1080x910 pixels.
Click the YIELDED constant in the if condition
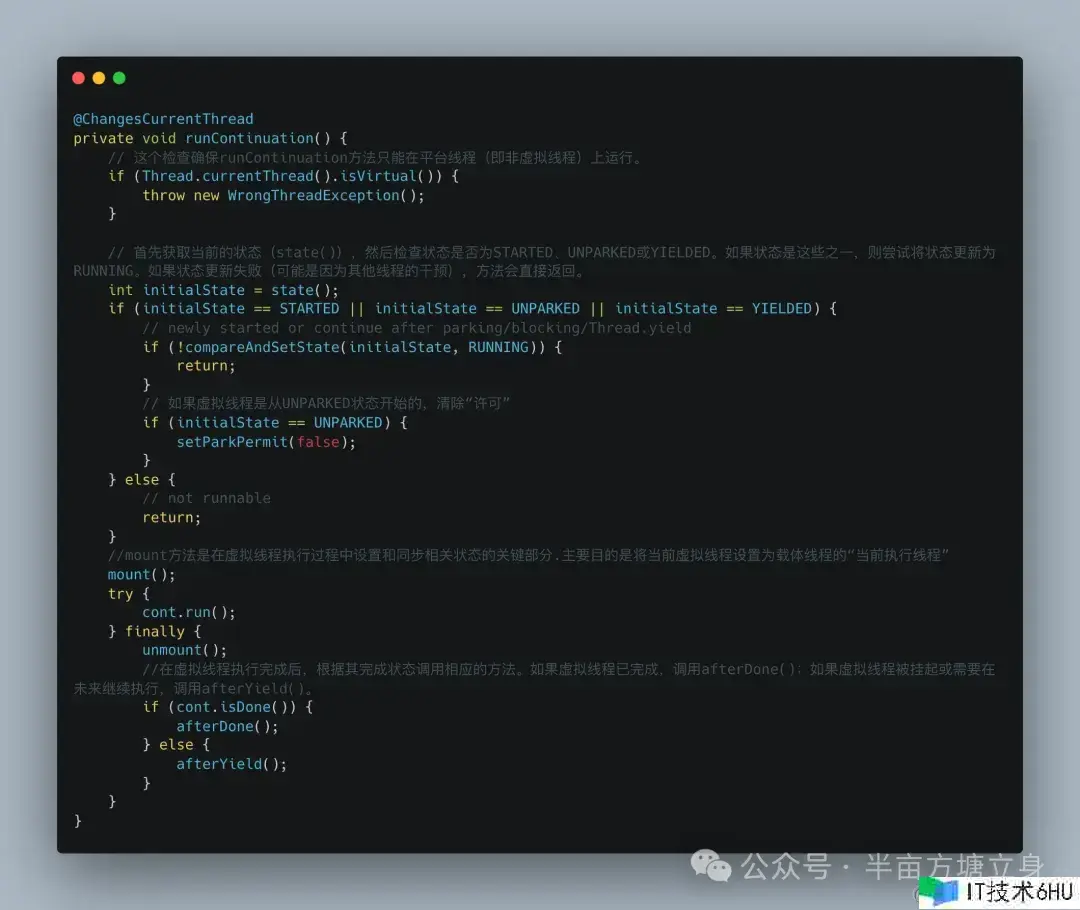782,309
